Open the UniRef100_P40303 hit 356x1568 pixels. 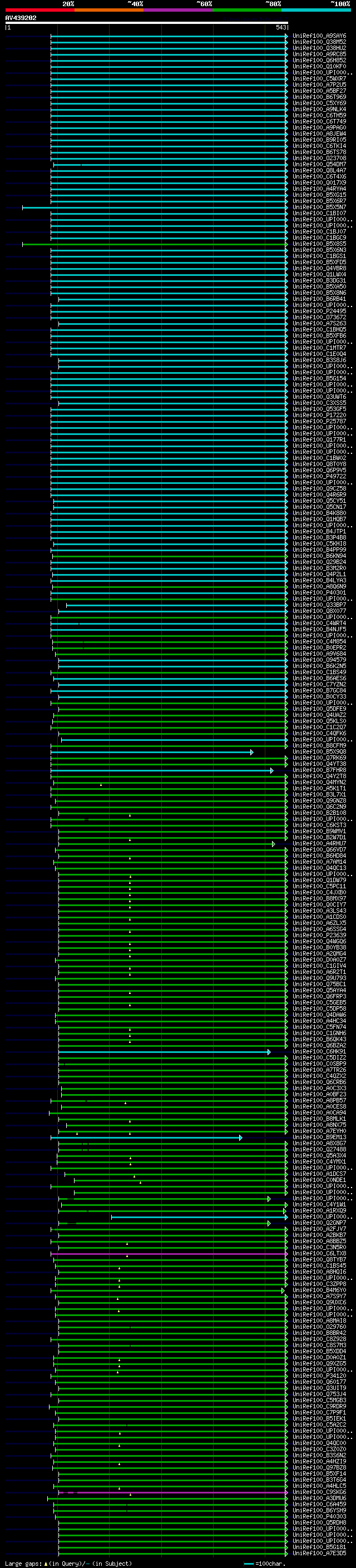pyautogui.click(x=319, y=1516)
